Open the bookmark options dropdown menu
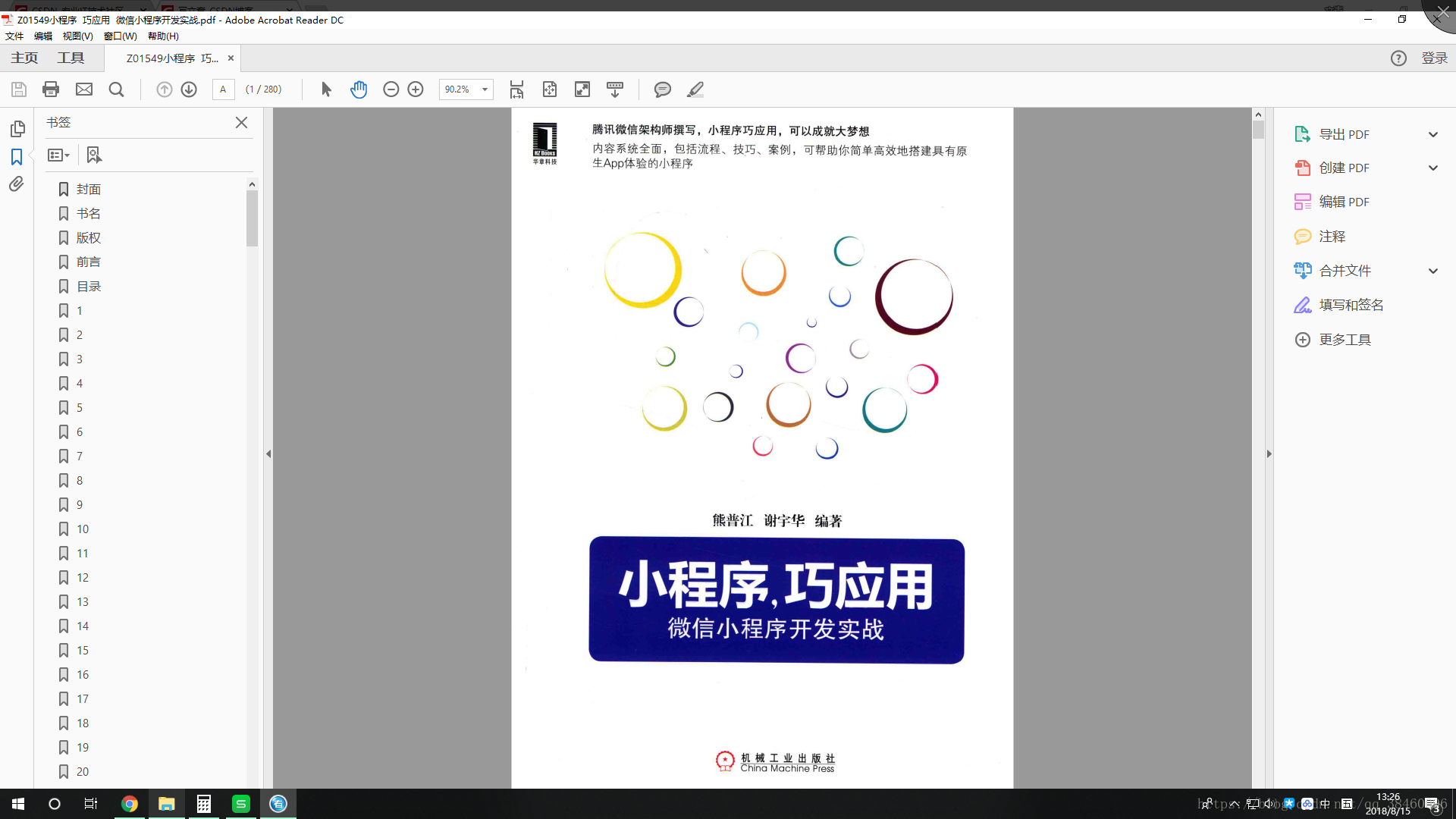The image size is (1456, 819). pos(58,155)
